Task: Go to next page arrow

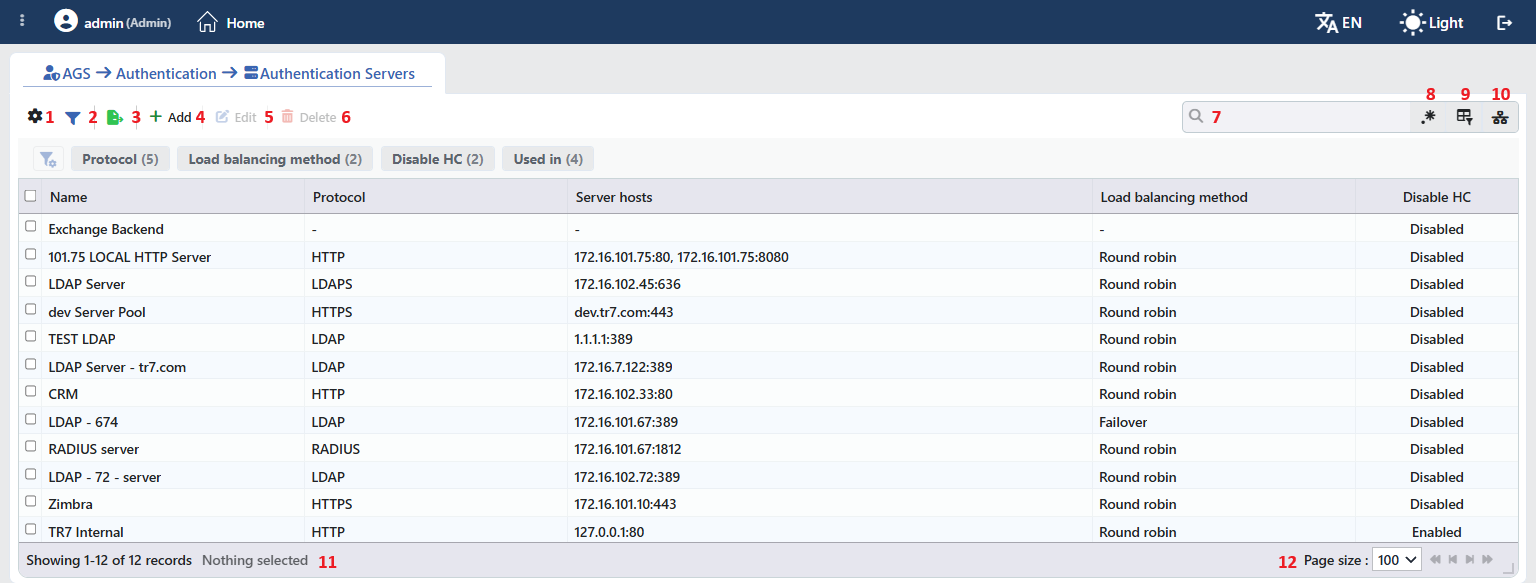Action: click(1470, 560)
